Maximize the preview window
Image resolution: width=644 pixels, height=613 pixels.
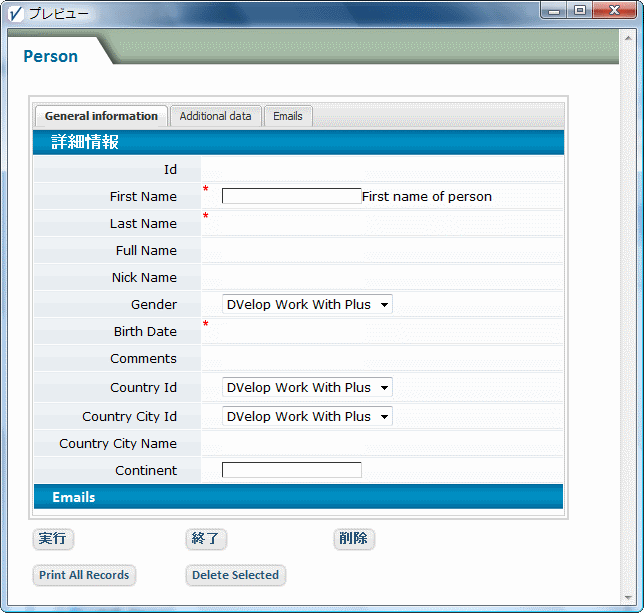[580, 10]
